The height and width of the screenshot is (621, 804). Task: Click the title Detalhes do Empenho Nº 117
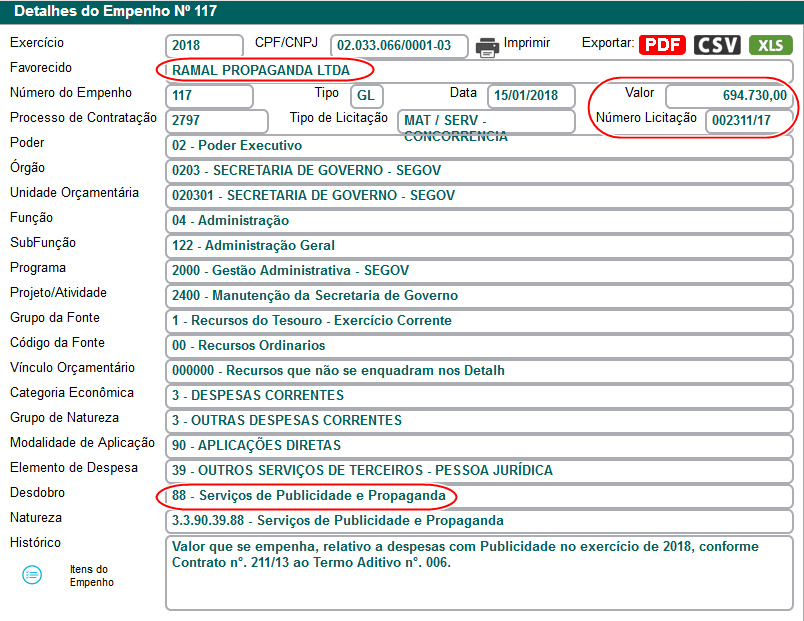(x=115, y=11)
